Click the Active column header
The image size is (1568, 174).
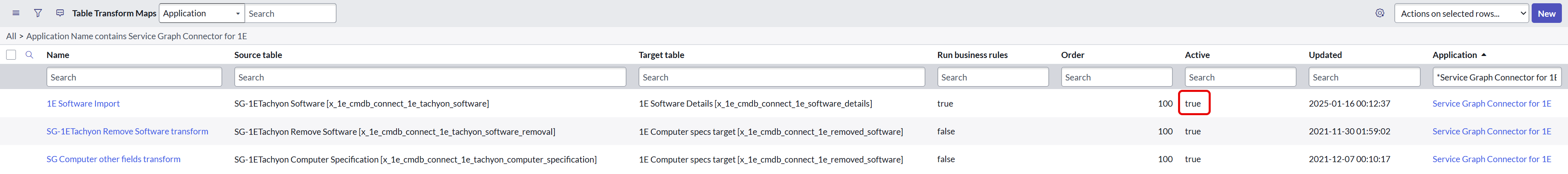[x=1197, y=55]
